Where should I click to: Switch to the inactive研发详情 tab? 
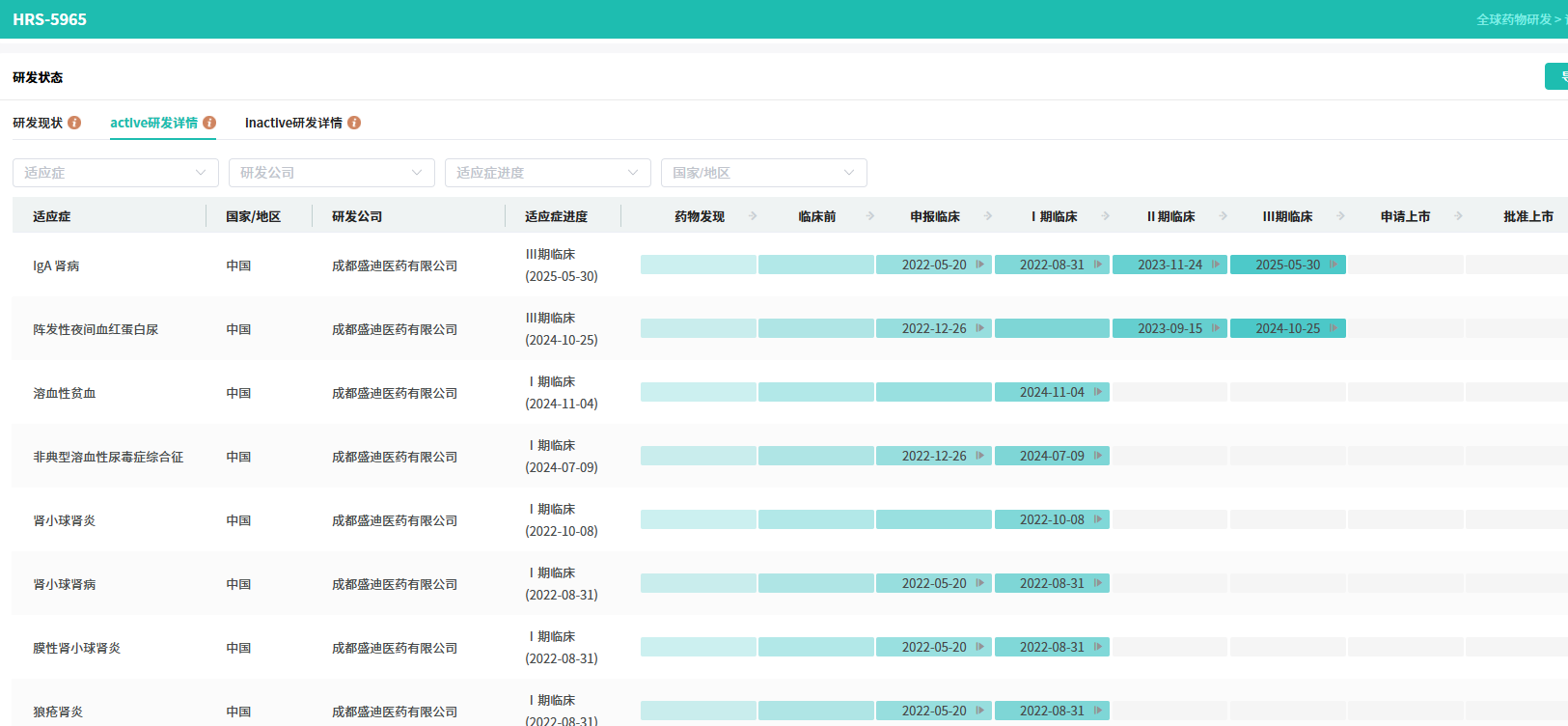[293, 123]
